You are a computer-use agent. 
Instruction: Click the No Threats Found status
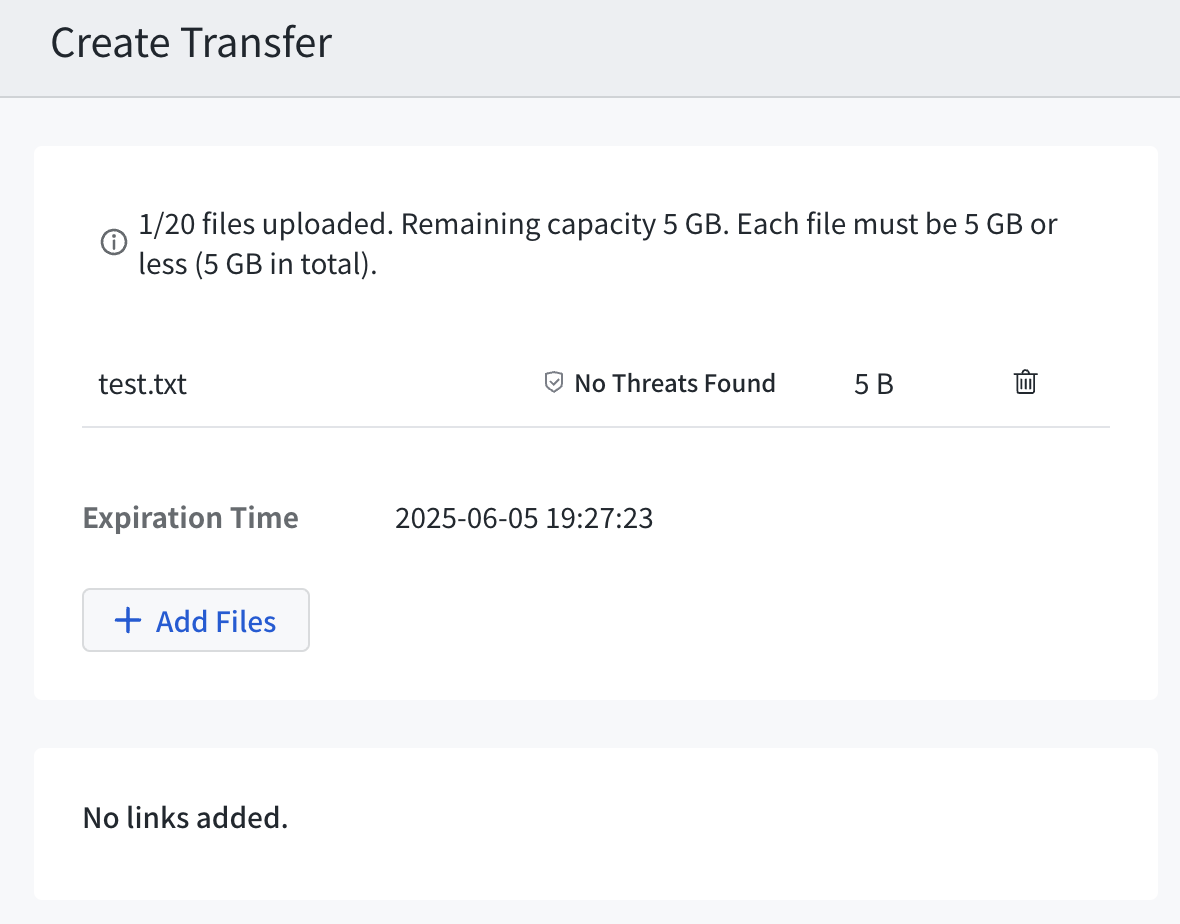click(674, 383)
